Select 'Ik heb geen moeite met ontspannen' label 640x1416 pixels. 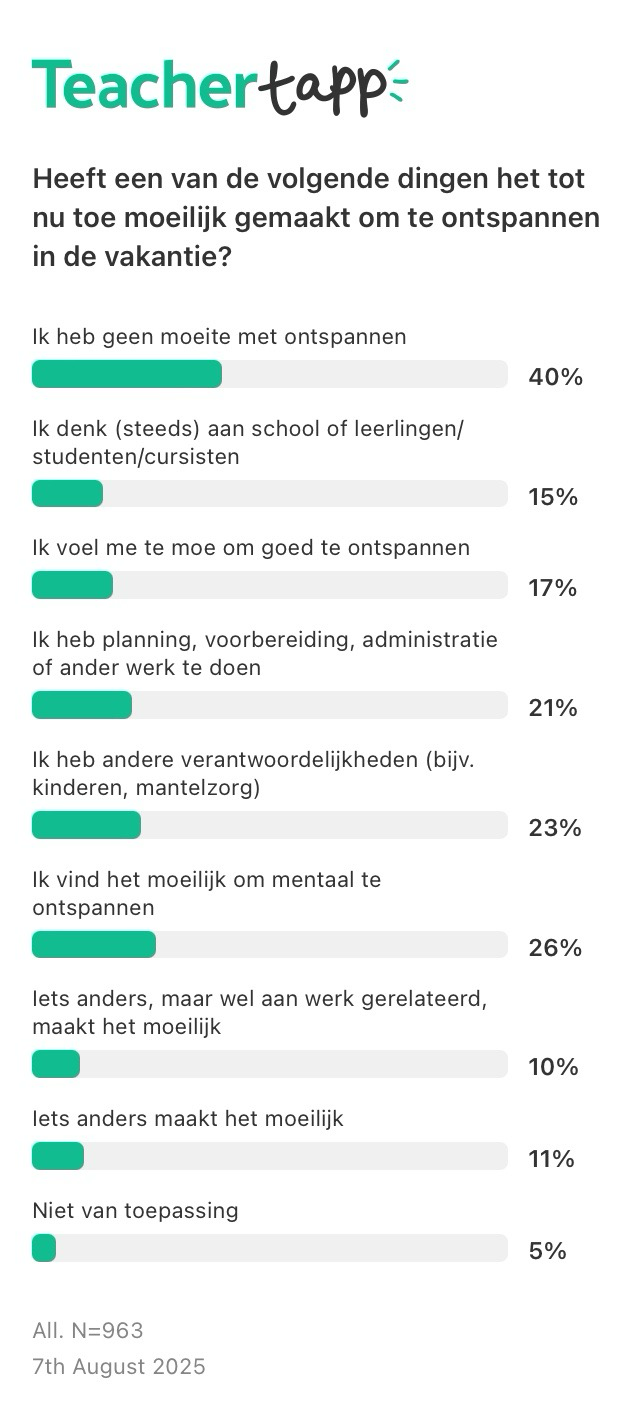219,337
